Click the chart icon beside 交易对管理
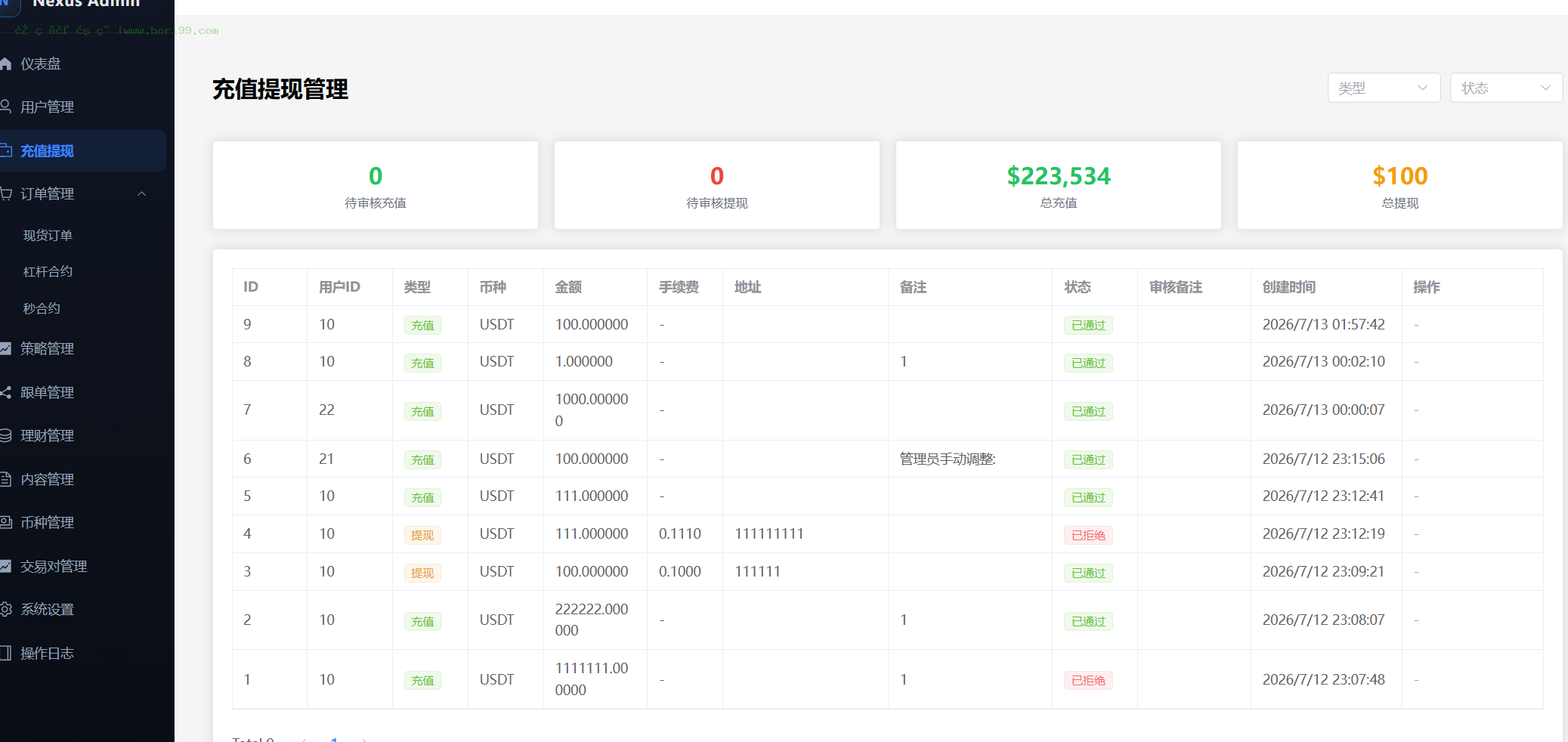Image resolution: width=1568 pixels, height=742 pixels. pyautogui.click(x=5, y=566)
